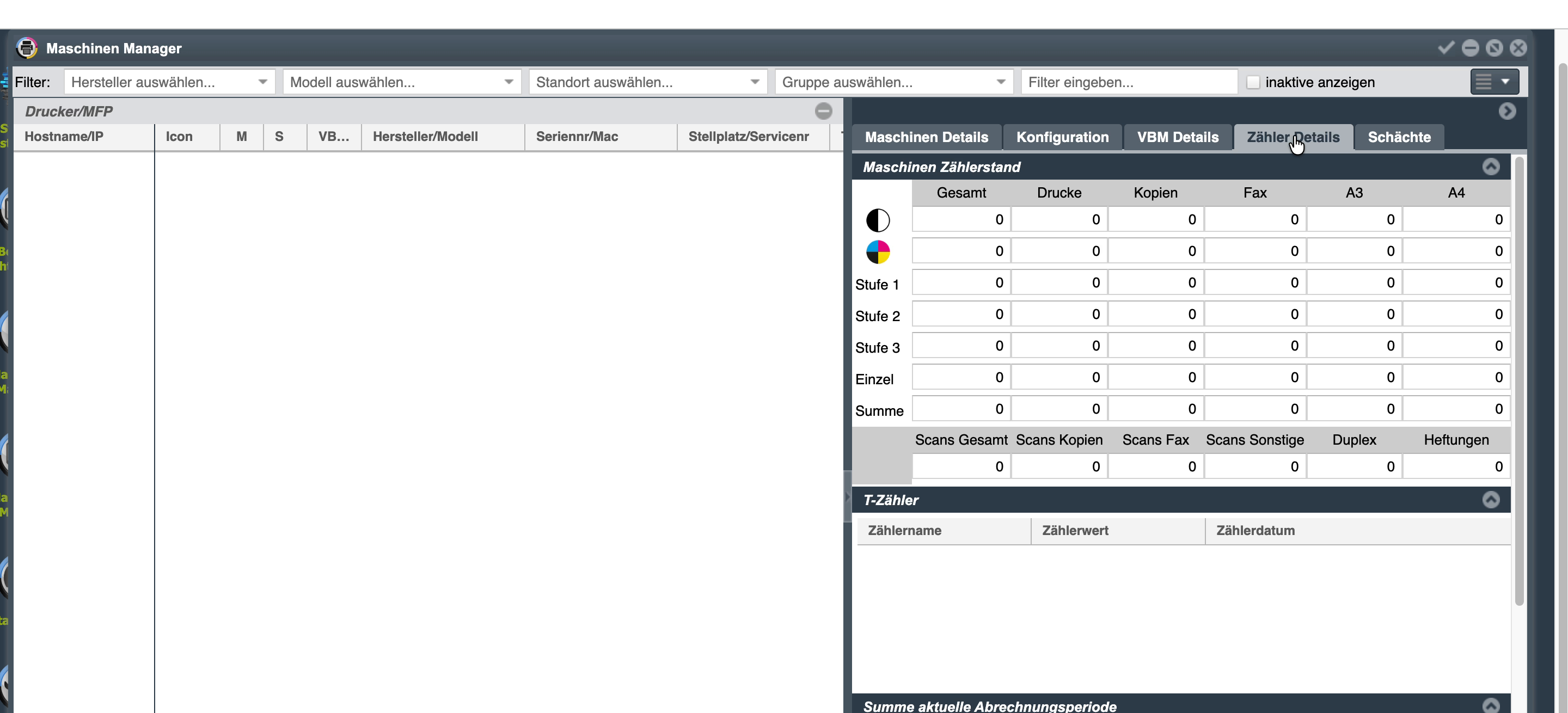This screenshot has height=713, width=1568.
Task: Switch to Konfiguration tab
Action: 1062,137
